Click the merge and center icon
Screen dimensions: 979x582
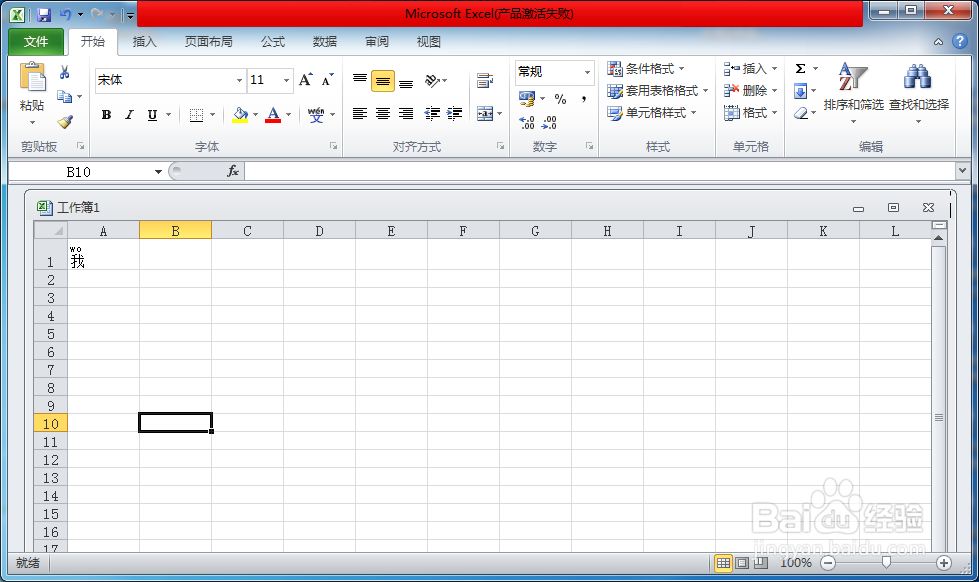click(485, 113)
